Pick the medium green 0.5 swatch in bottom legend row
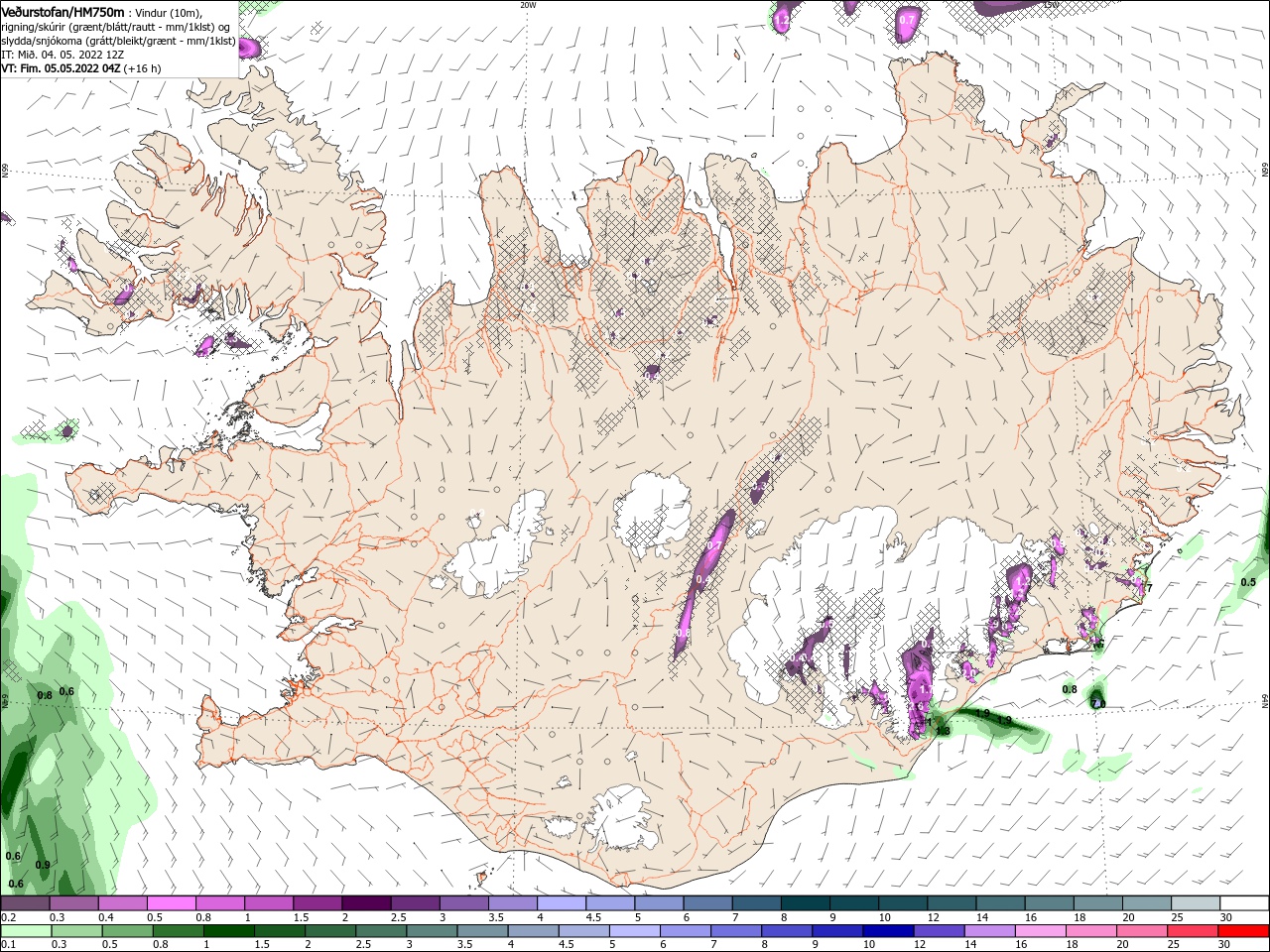This screenshot has width=1270, height=952. 127,931
